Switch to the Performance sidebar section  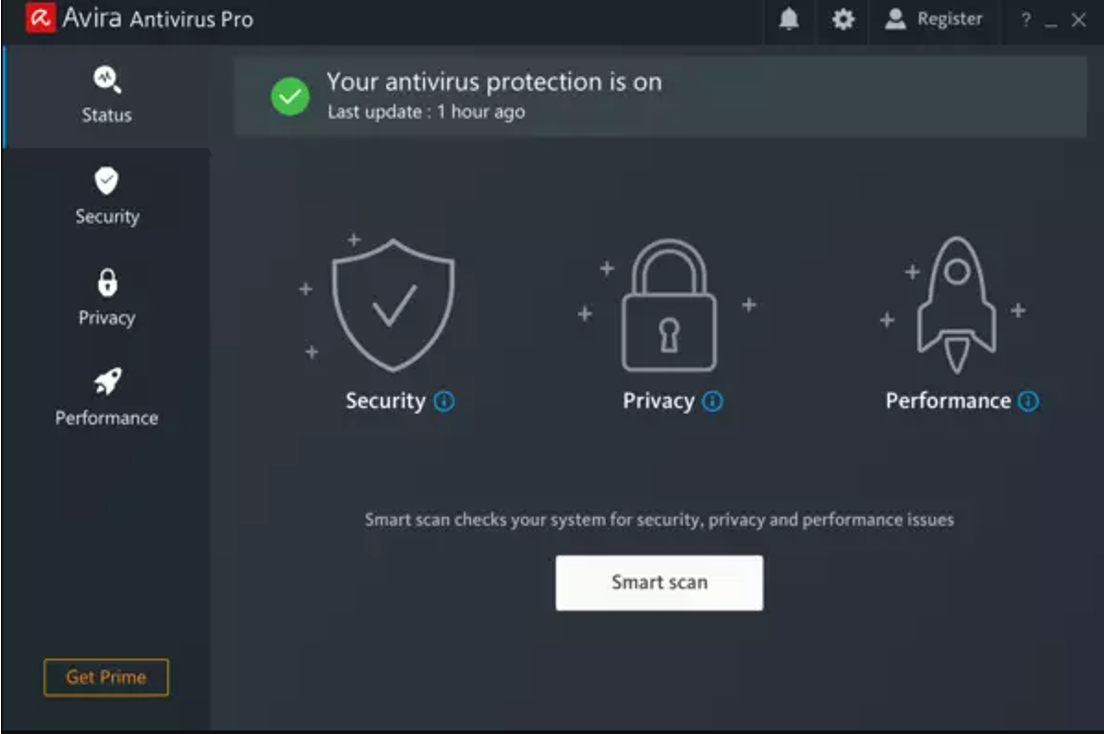[106, 398]
